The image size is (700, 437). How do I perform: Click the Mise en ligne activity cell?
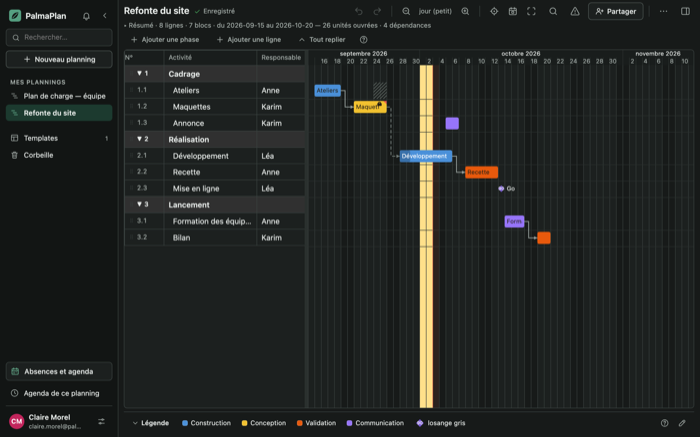coord(210,188)
